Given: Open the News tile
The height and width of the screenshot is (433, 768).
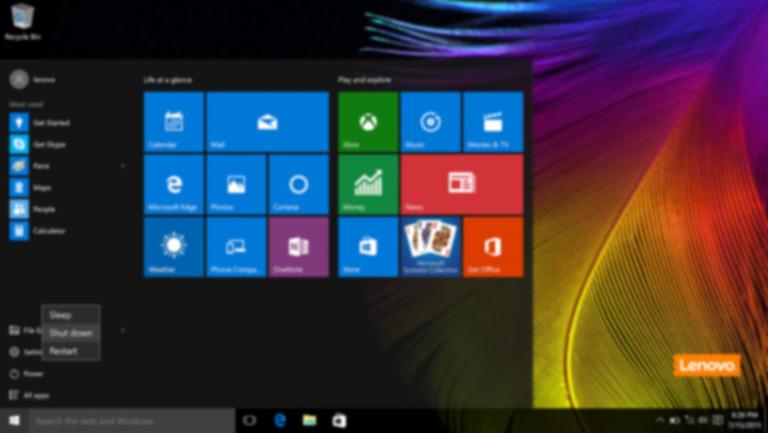Looking at the screenshot, I should pyautogui.click(x=462, y=184).
